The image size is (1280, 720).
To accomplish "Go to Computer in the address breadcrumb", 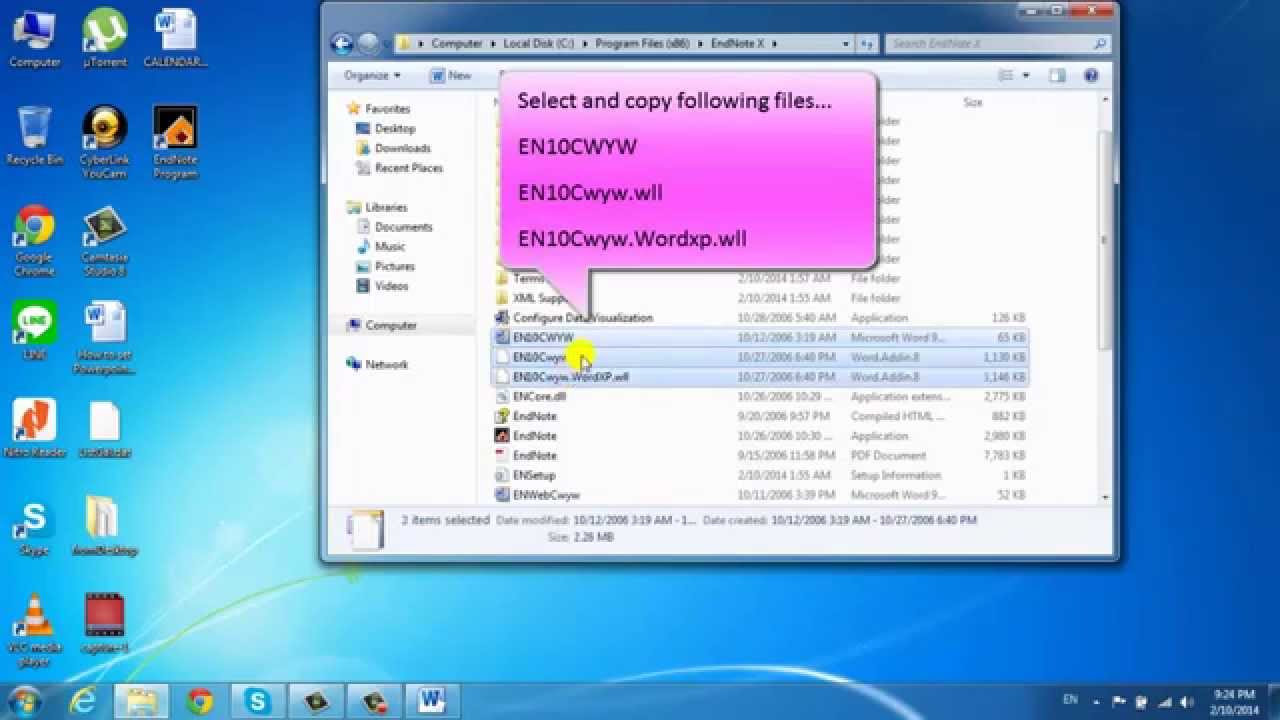I will pos(456,43).
